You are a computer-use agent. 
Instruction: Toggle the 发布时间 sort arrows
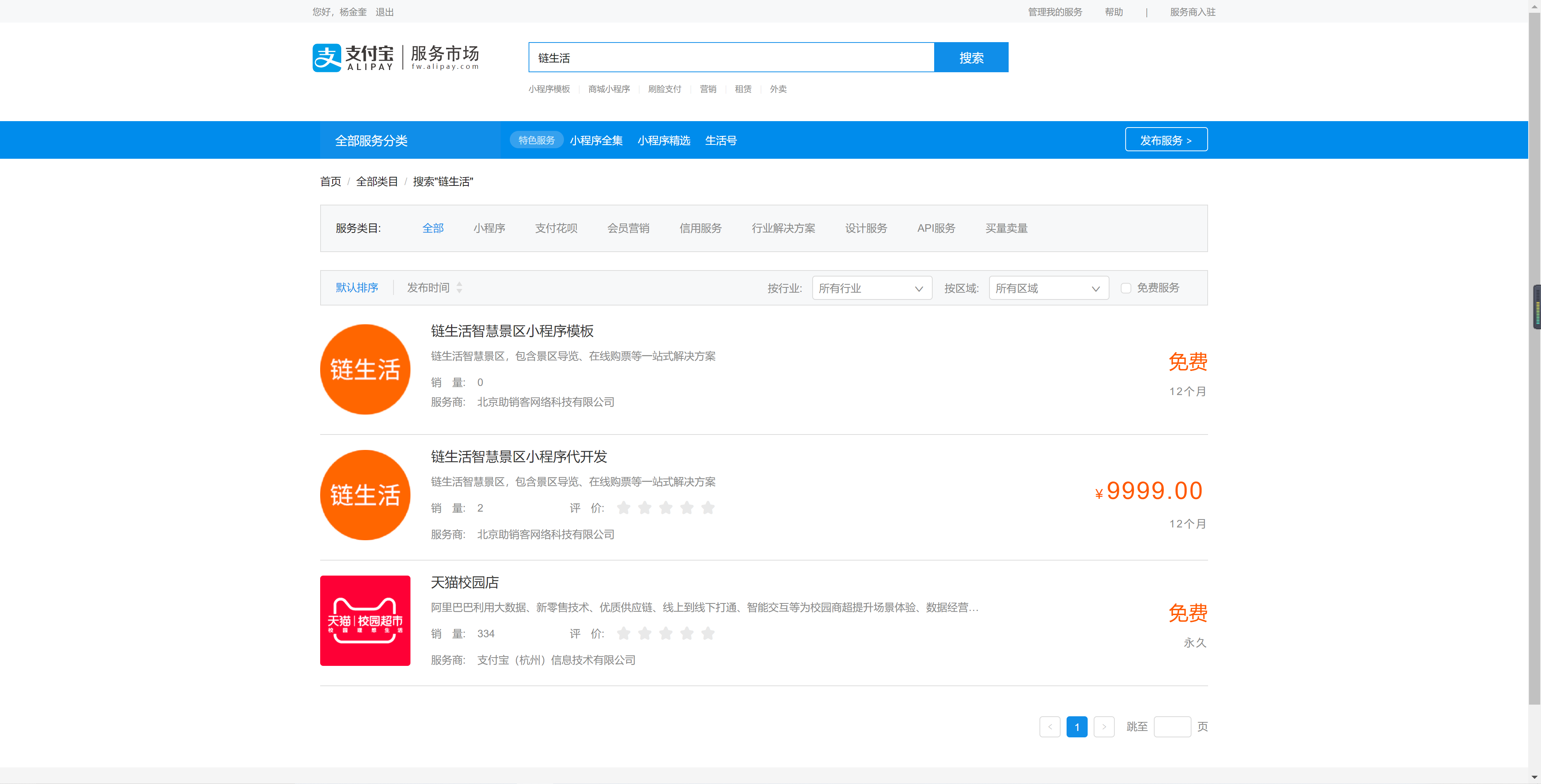(459, 288)
